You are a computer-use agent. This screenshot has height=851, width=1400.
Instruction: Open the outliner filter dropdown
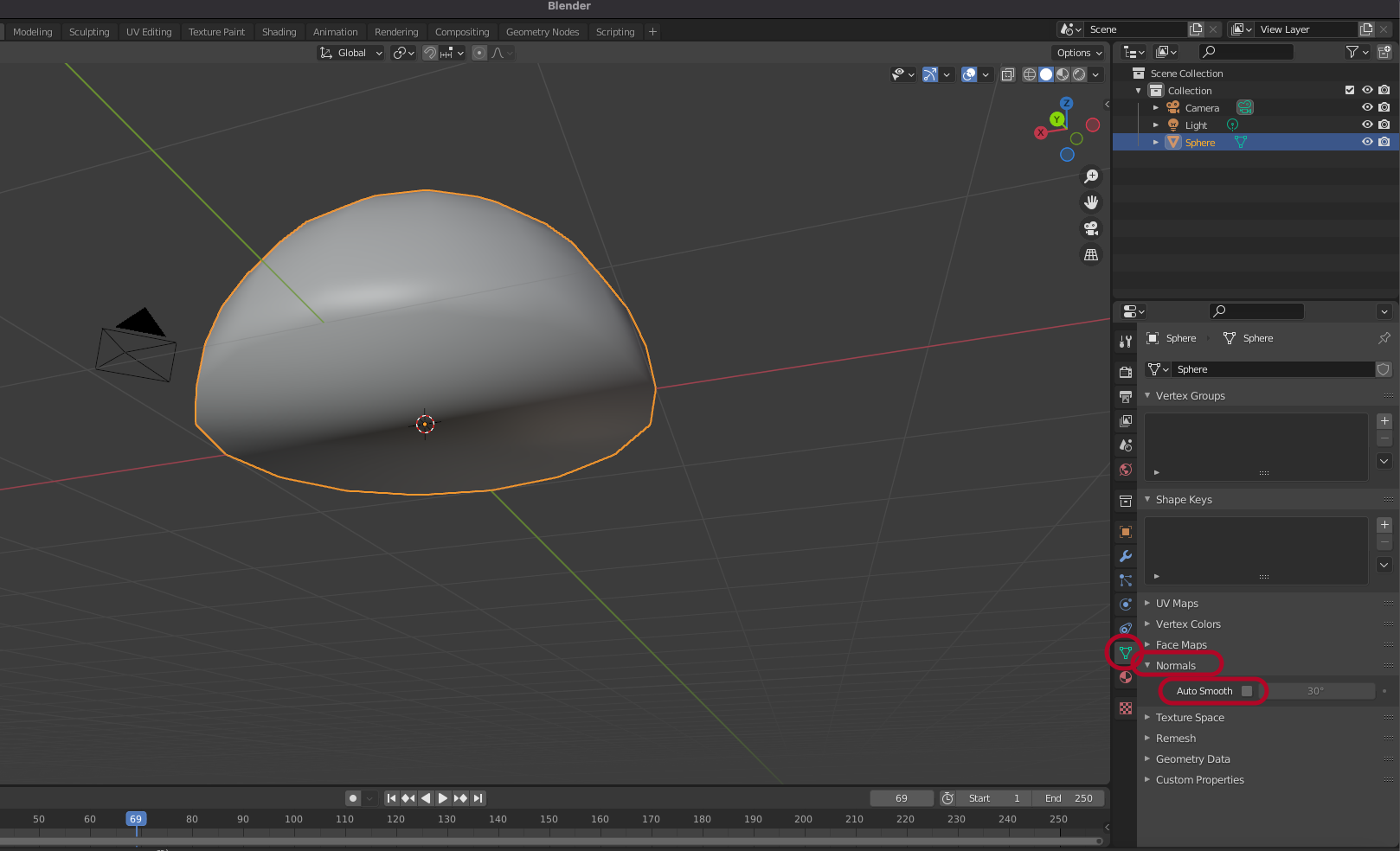(x=1357, y=52)
